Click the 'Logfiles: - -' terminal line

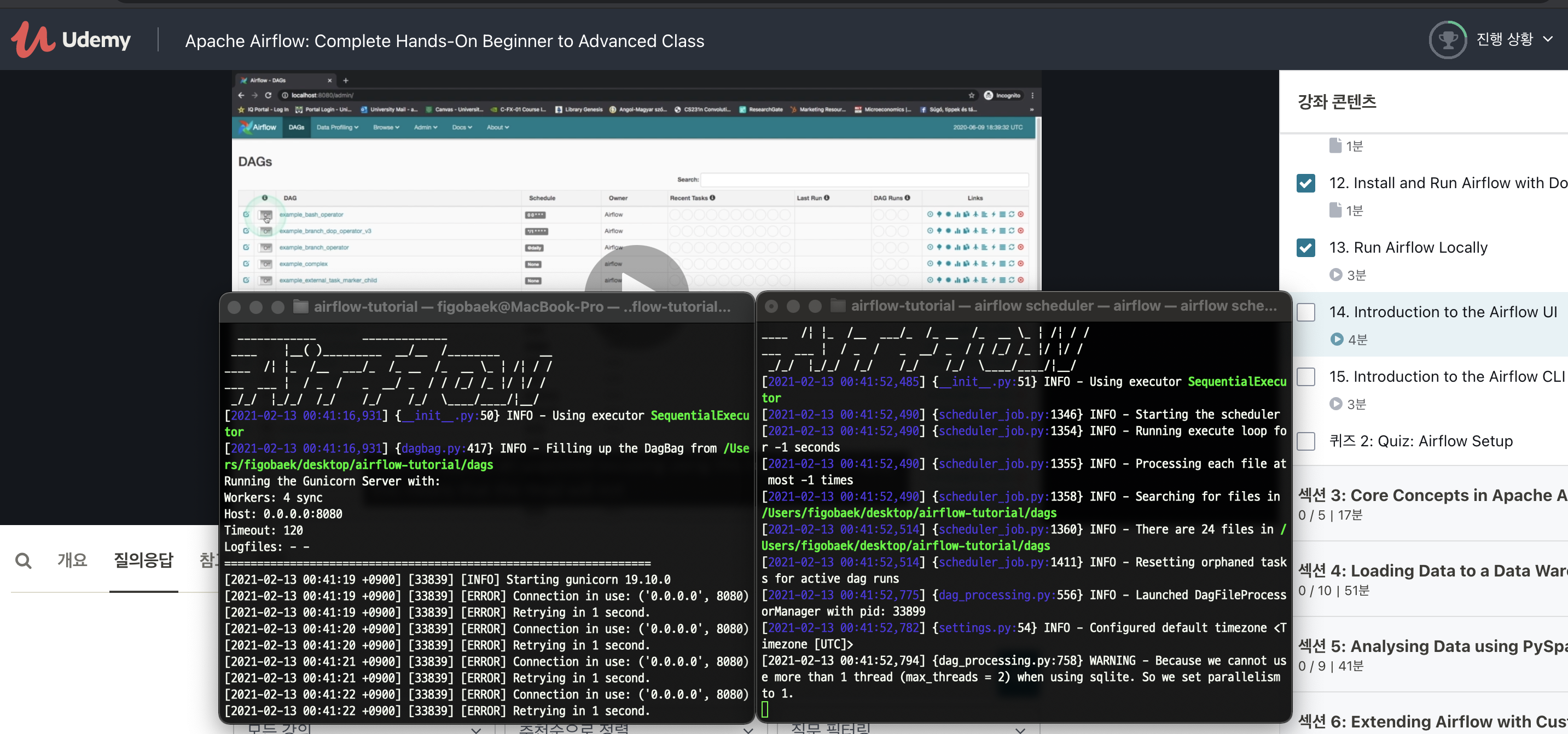pyautogui.click(x=266, y=546)
